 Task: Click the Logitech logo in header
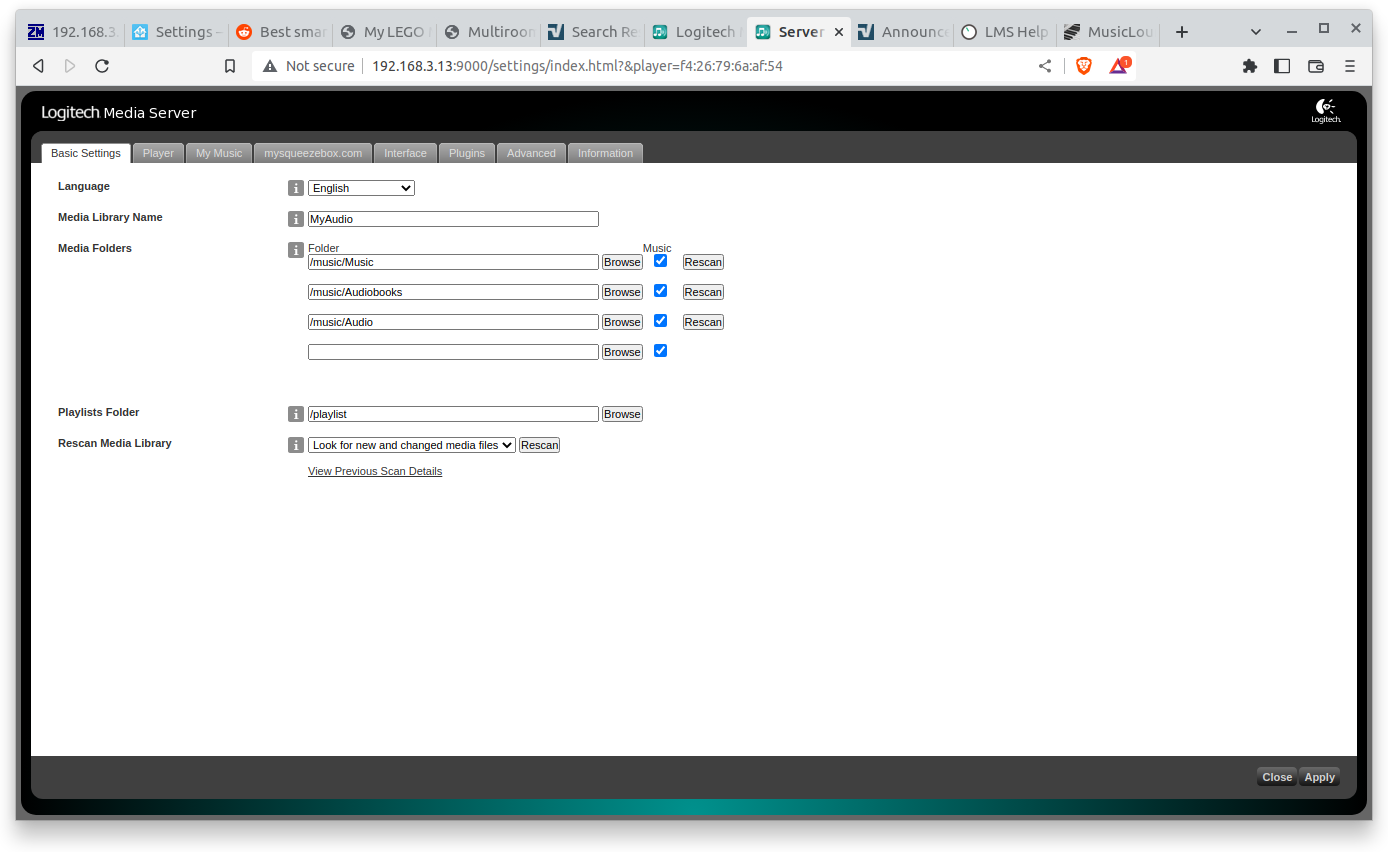(x=1326, y=111)
